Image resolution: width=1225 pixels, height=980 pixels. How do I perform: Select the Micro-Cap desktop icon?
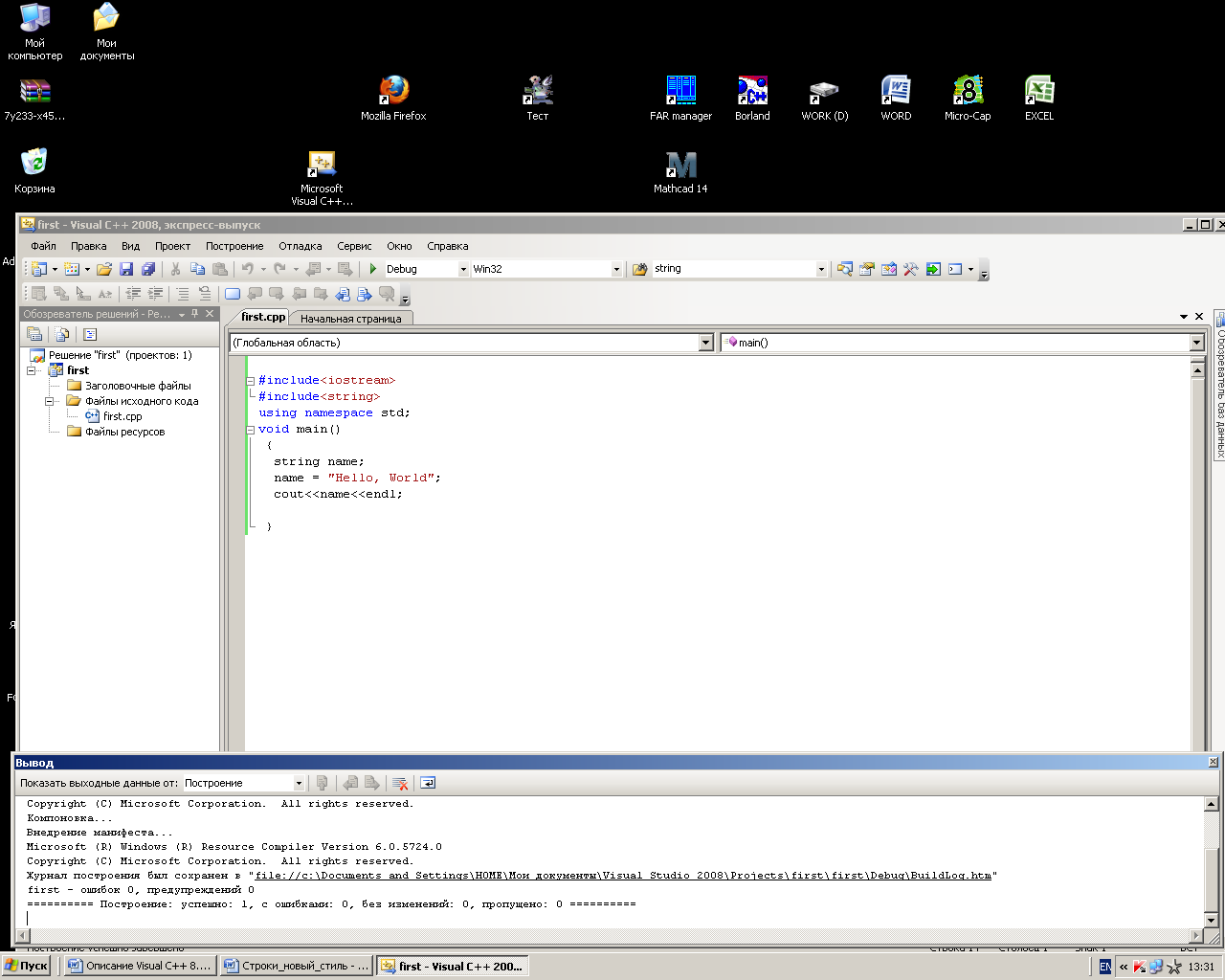click(x=968, y=99)
